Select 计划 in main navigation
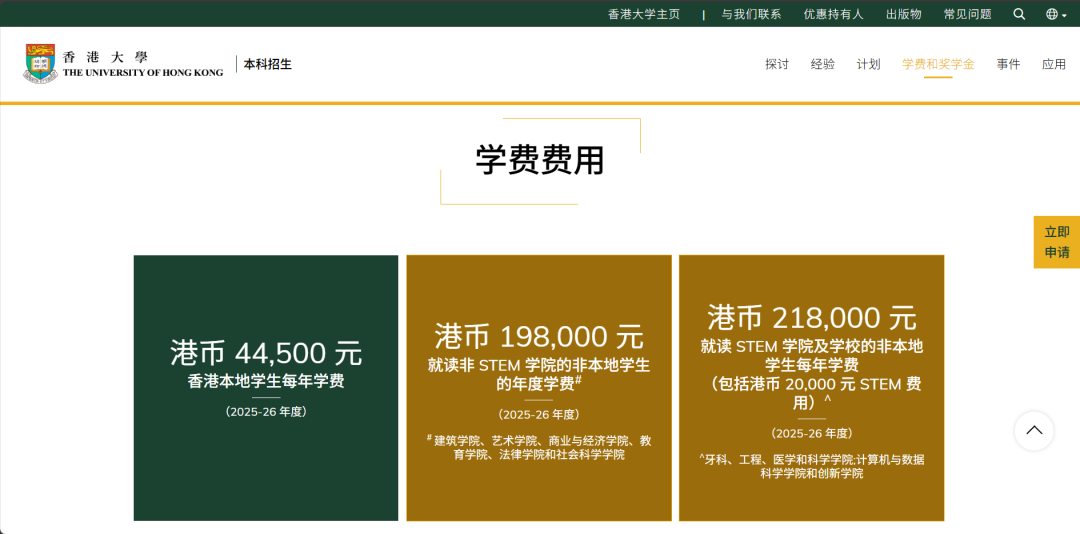The image size is (1080, 534). point(868,64)
